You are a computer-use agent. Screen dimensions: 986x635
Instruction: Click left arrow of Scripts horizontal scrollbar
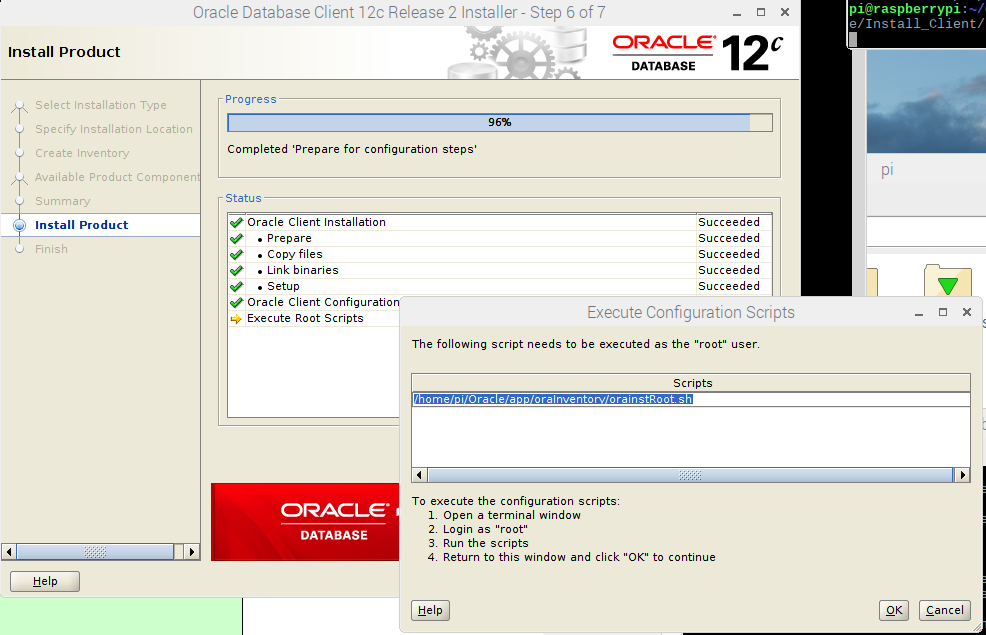[x=419, y=475]
